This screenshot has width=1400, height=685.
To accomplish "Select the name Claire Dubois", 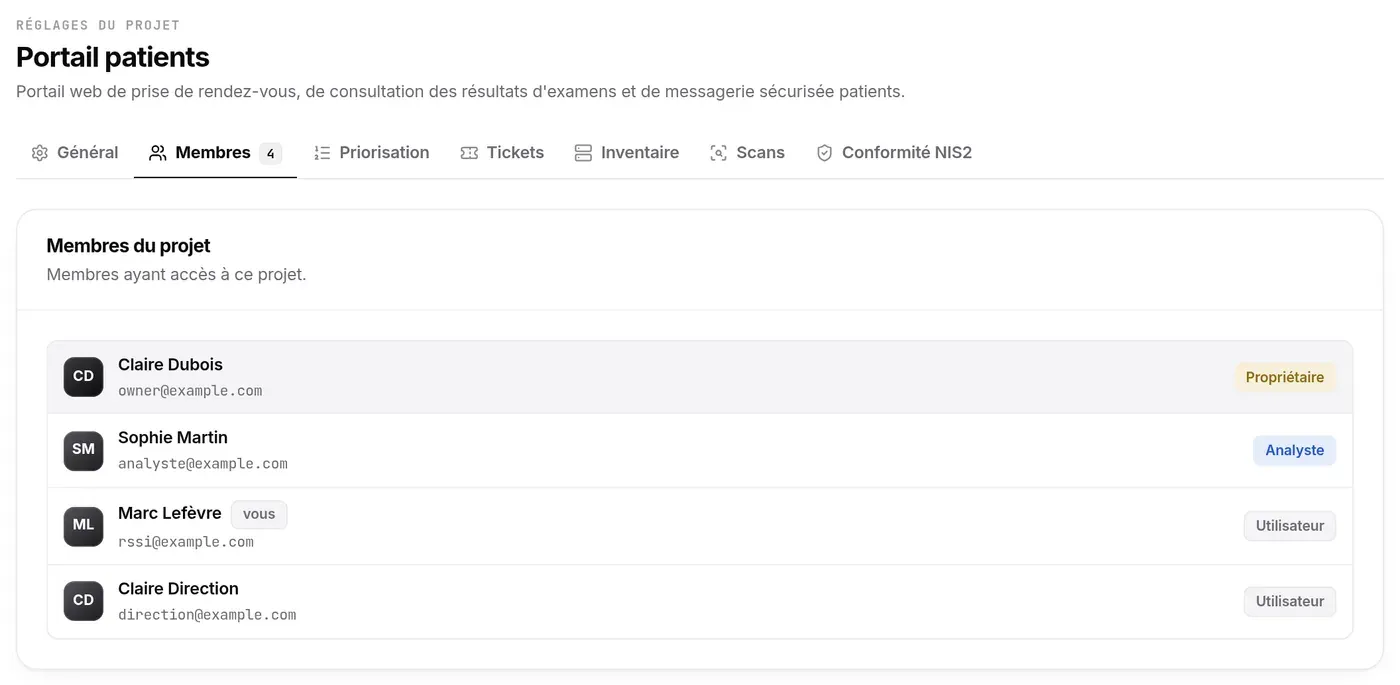I will pos(170,364).
